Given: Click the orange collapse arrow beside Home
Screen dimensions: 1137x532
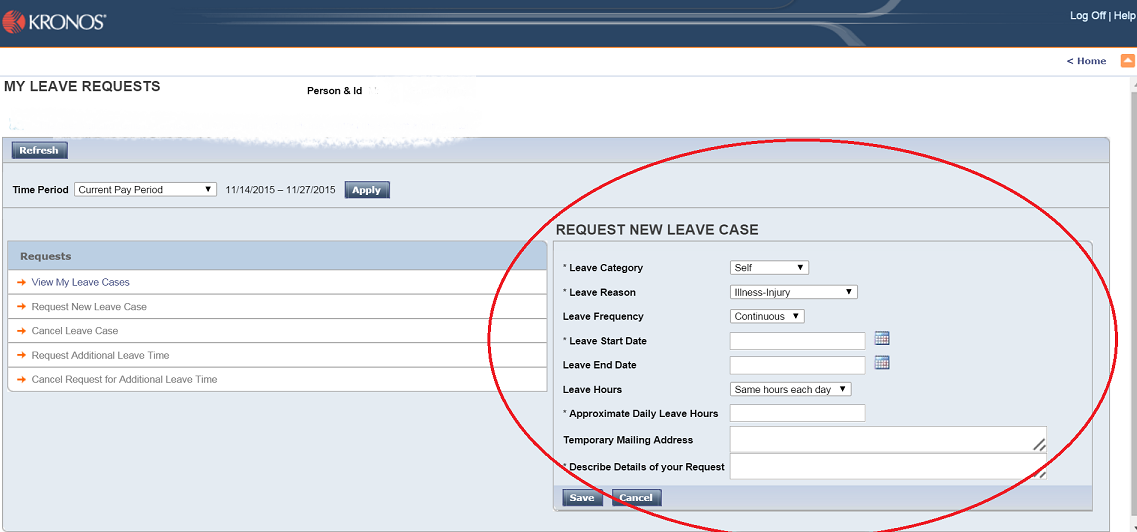Looking at the screenshot, I should pyautogui.click(x=1128, y=61).
